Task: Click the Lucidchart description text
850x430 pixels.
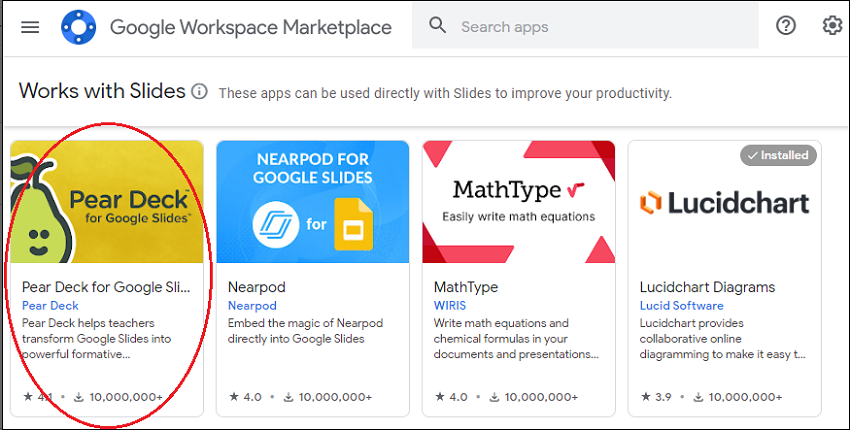Action: click(723, 339)
